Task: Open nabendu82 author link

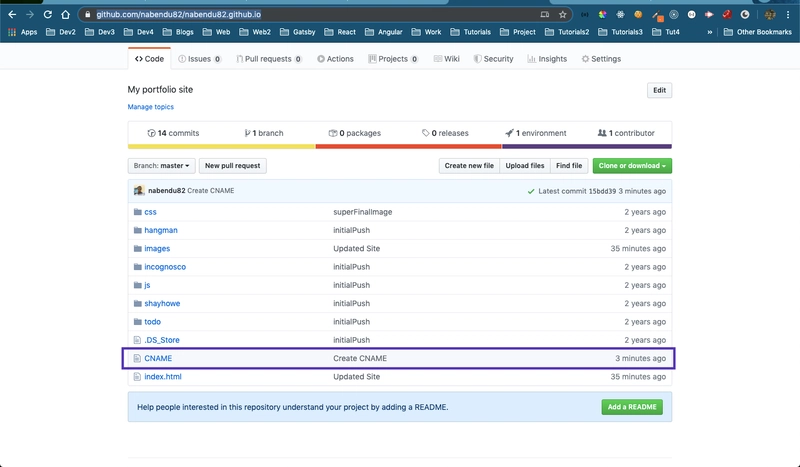Action: click(166, 191)
